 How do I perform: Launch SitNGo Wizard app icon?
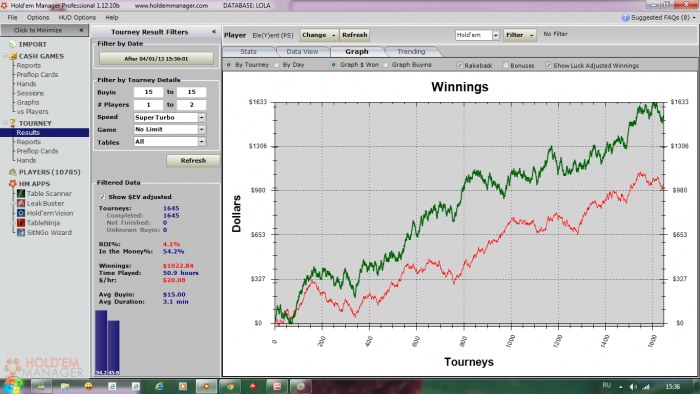21,232
